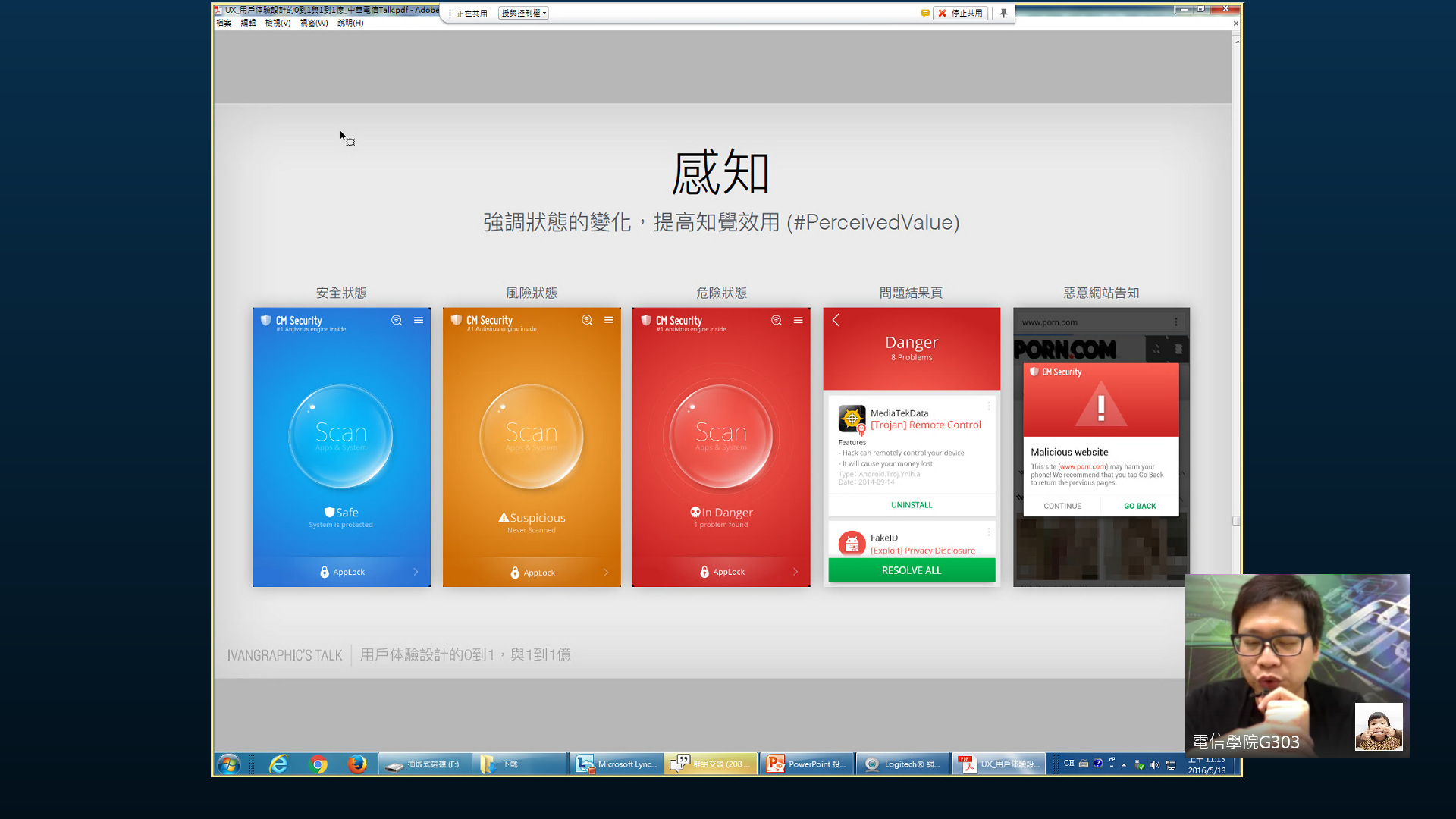The image size is (1456, 819).
Task: Open the Logitech webcam taskbar item
Action: (x=902, y=764)
